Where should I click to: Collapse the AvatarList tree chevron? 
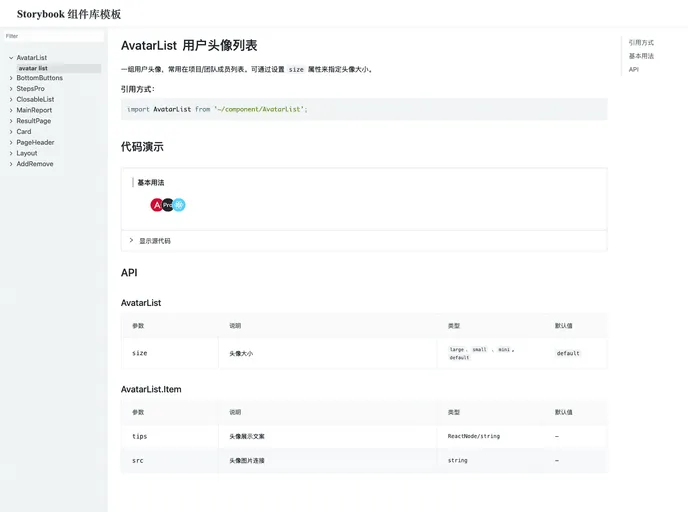[x=11, y=57]
